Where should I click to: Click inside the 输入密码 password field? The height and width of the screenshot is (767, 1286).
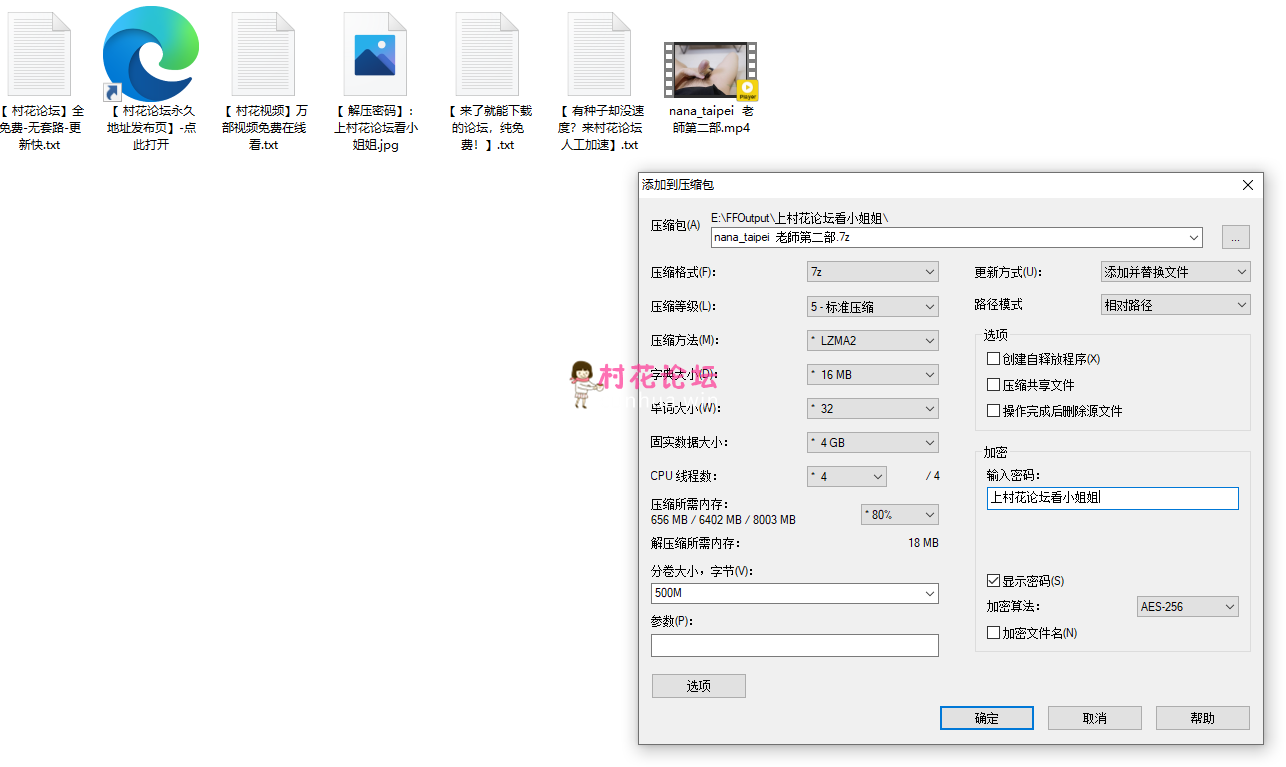pyautogui.click(x=1112, y=498)
